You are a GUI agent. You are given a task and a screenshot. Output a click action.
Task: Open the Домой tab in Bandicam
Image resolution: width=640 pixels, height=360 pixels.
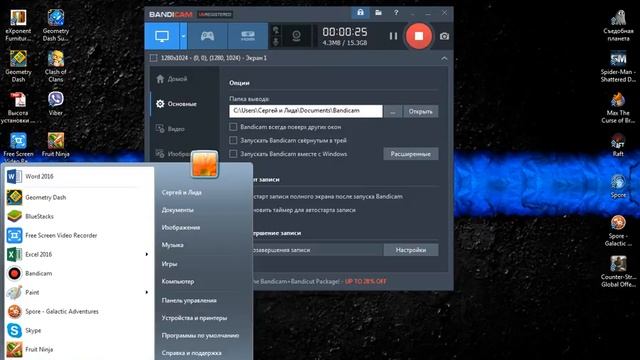pyautogui.click(x=172, y=79)
